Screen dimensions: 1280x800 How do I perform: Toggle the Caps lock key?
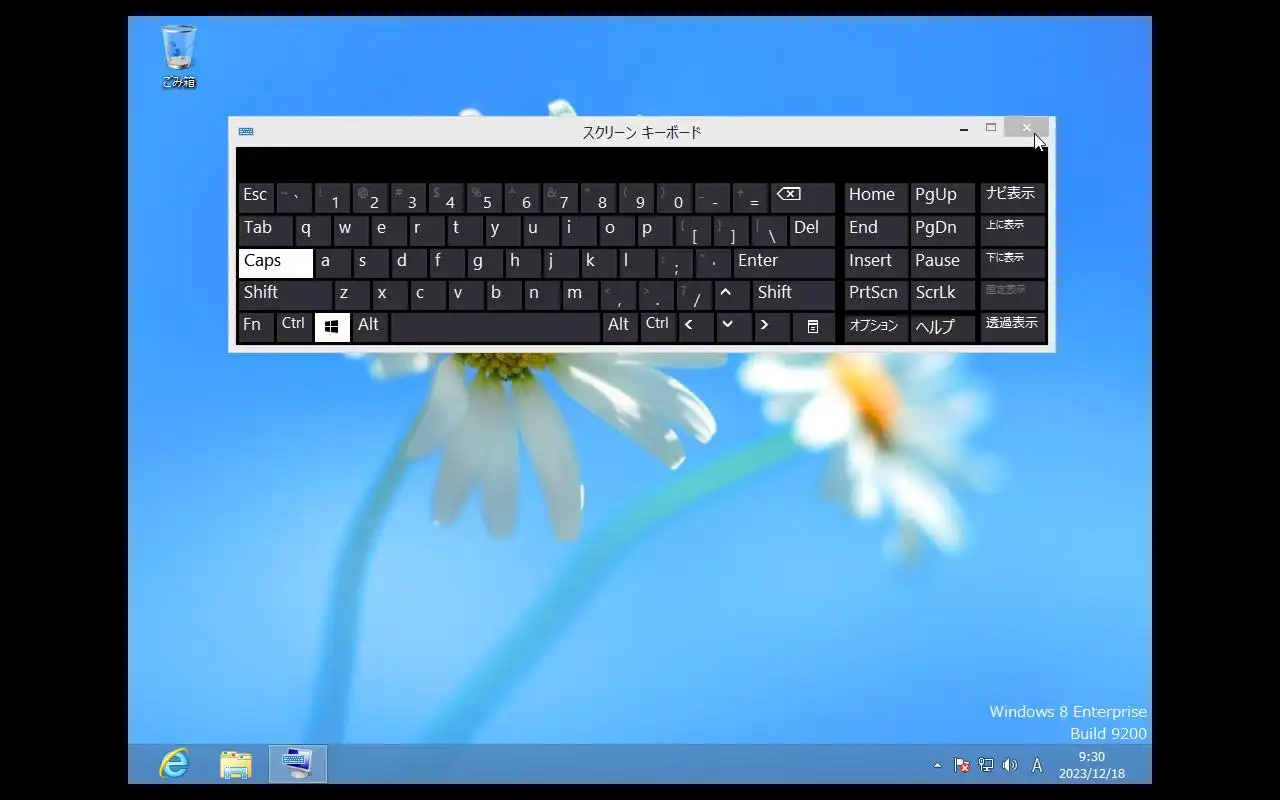[x=276, y=262]
